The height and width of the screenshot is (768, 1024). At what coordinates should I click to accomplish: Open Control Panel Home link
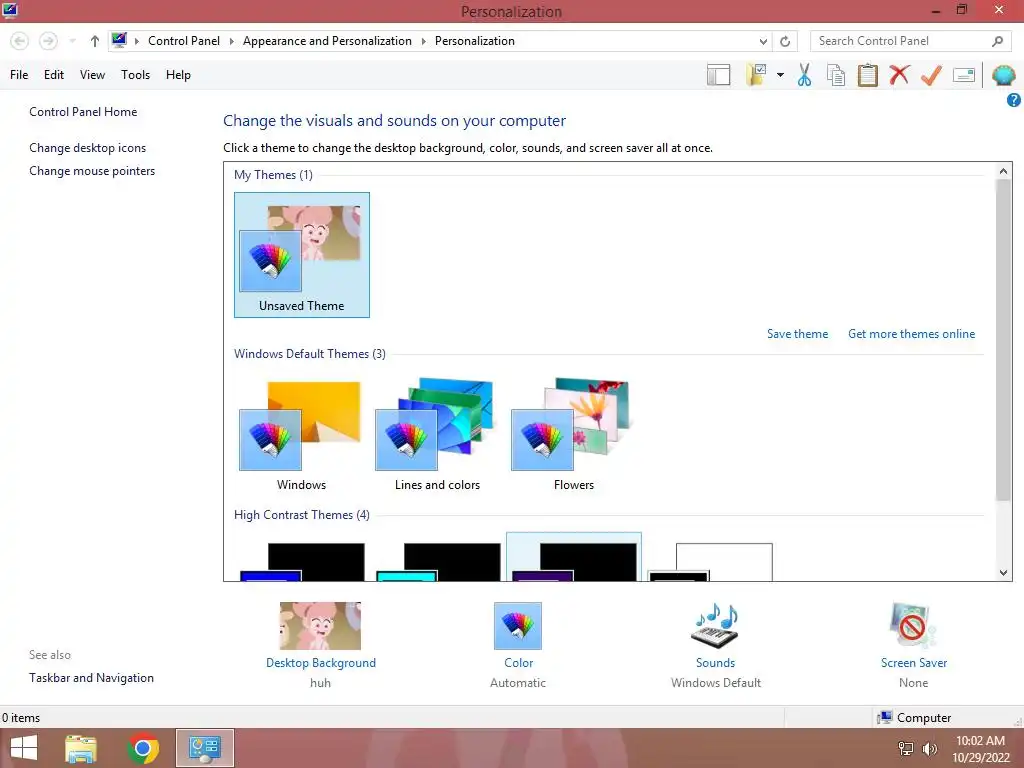[83, 112]
